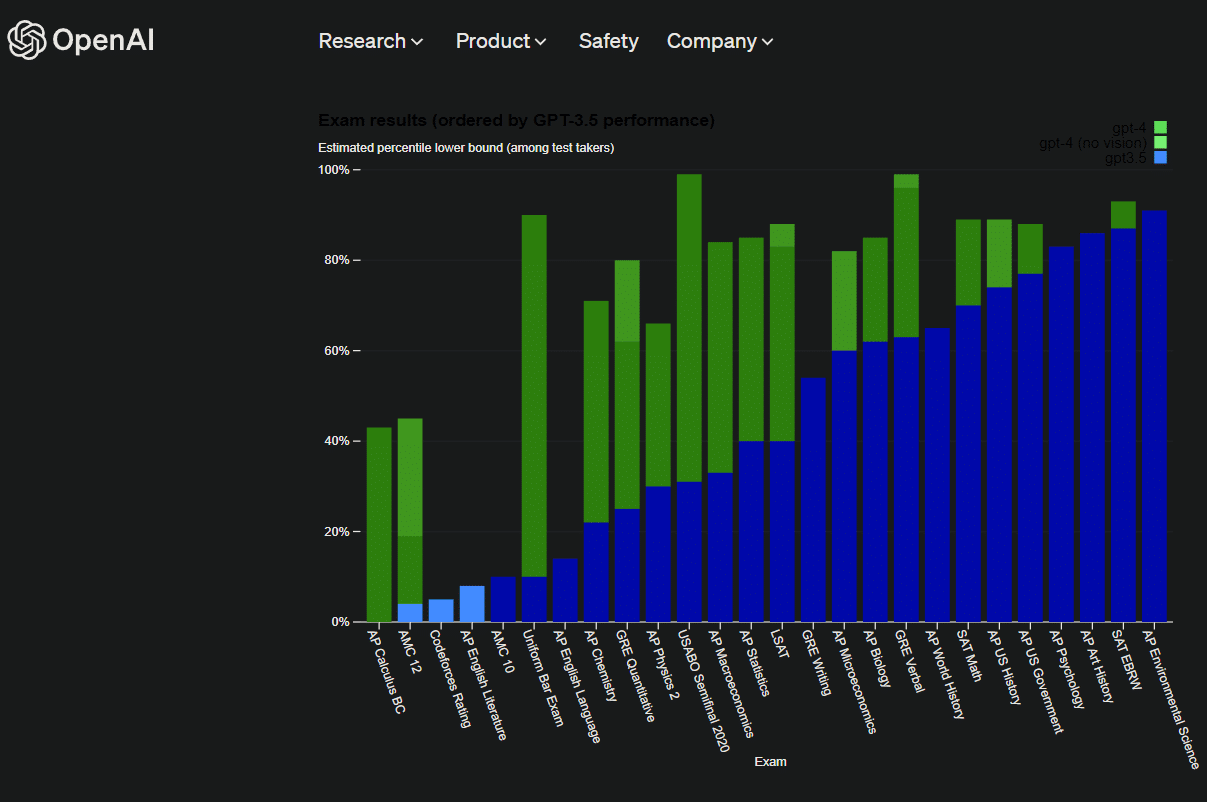
Task: Click the OpenAI logo icon
Action: 26,41
